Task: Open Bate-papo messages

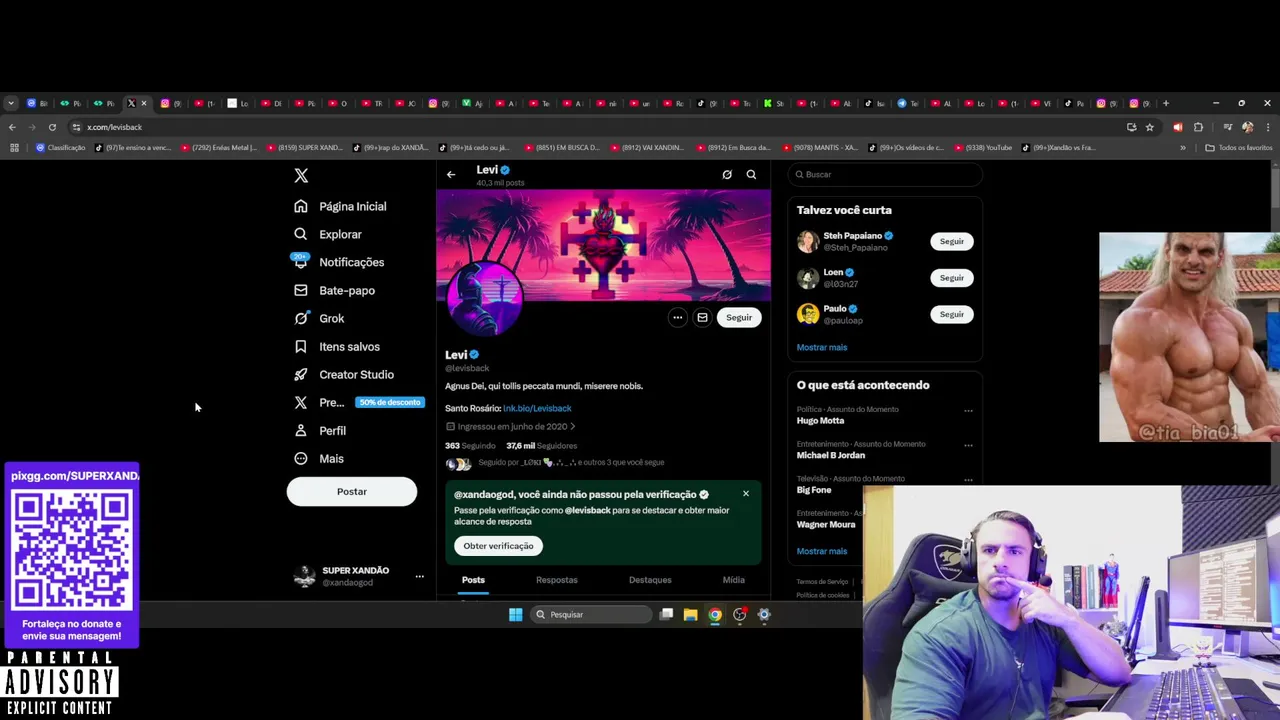Action: coord(334,290)
